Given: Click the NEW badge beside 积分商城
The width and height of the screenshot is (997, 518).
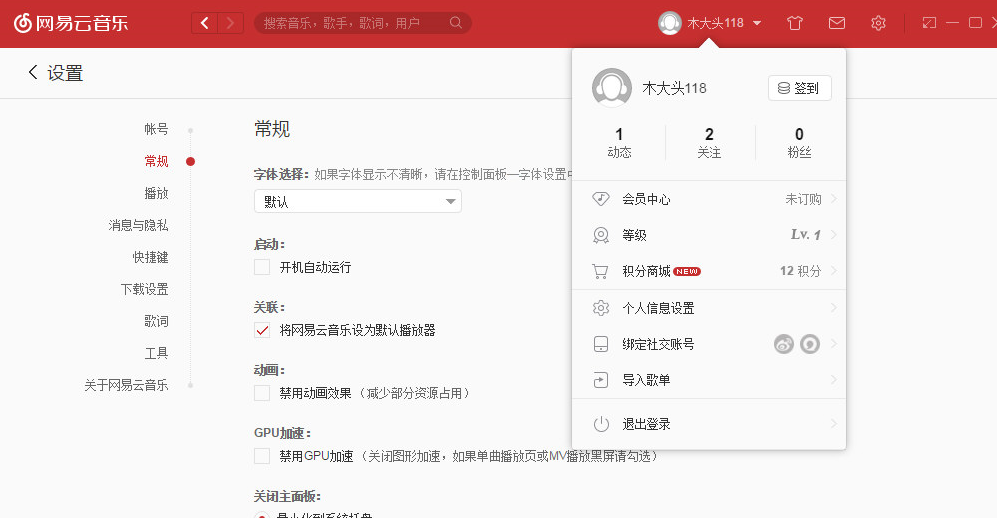Looking at the screenshot, I should 687,271.
